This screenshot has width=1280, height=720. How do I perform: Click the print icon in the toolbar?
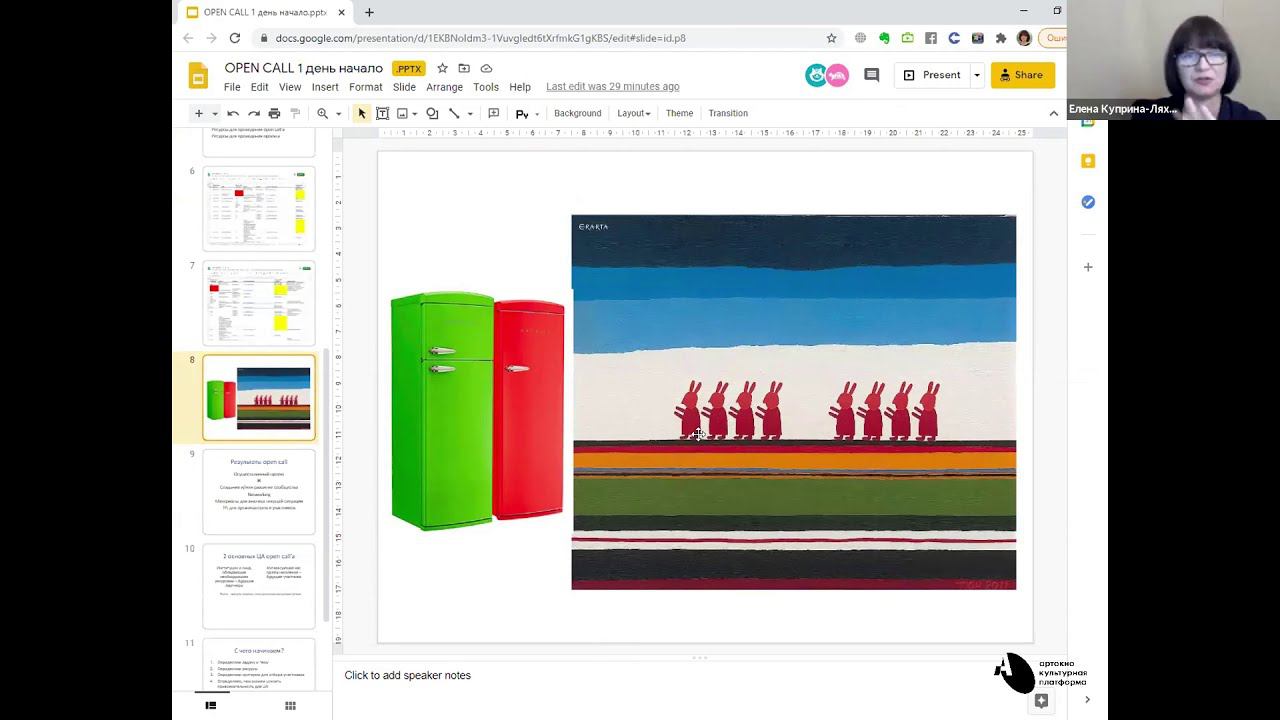[x=274, y=114]
